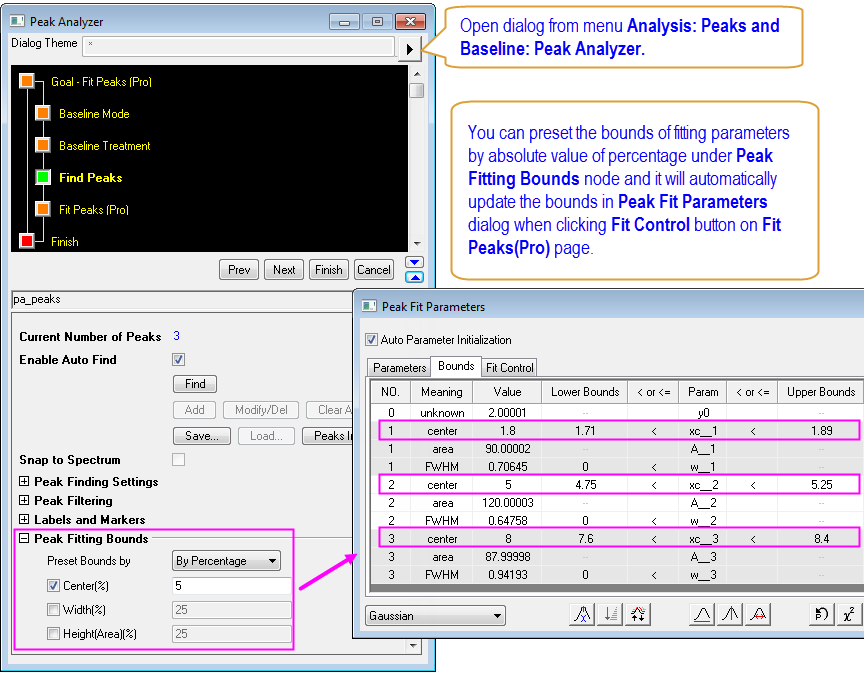The image size is (864, 675).
Task: Click the Peak Analyzer window title icon
Action: (18, 21)
